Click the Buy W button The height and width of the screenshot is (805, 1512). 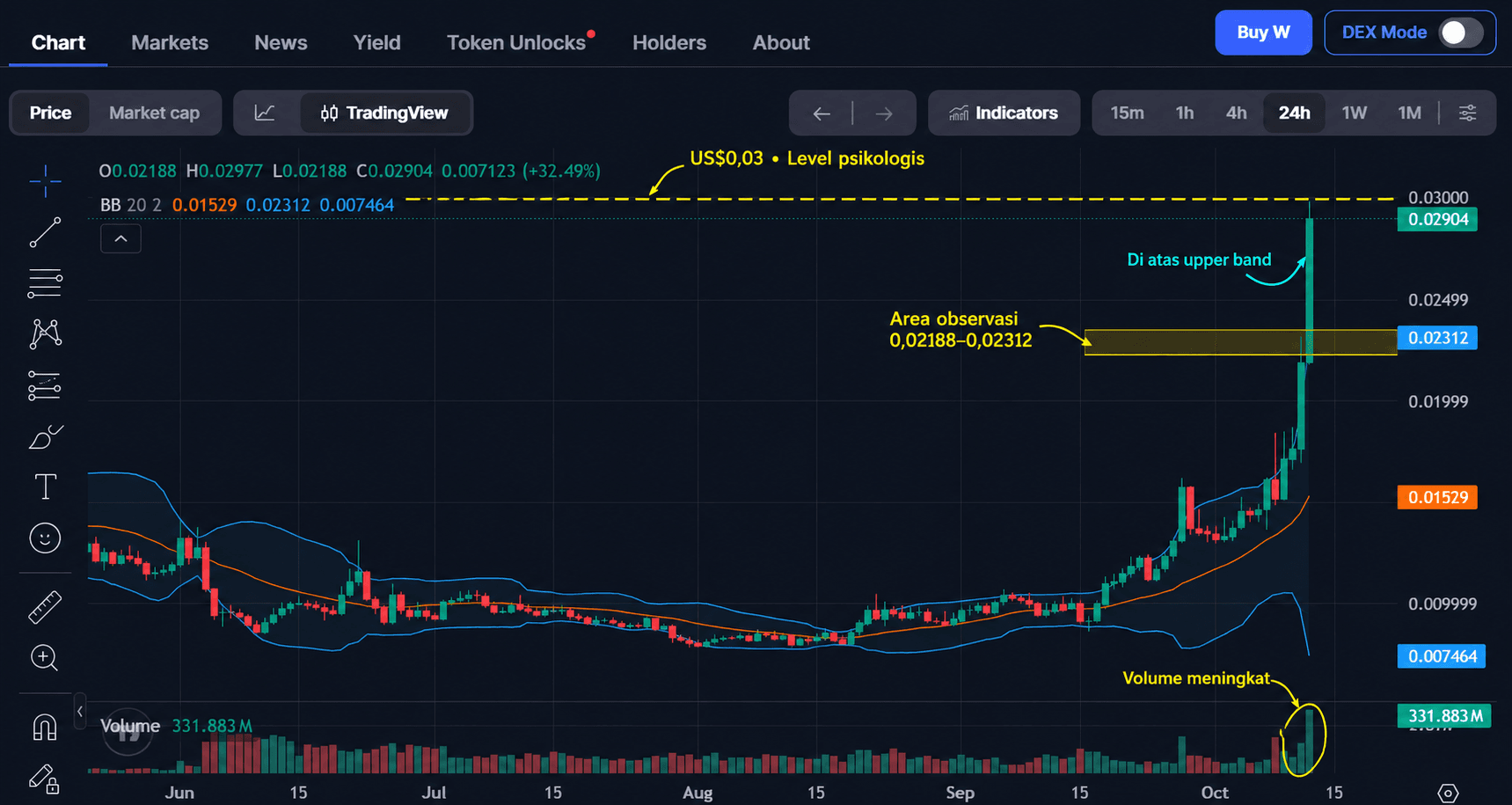(x=1263, y=33)
